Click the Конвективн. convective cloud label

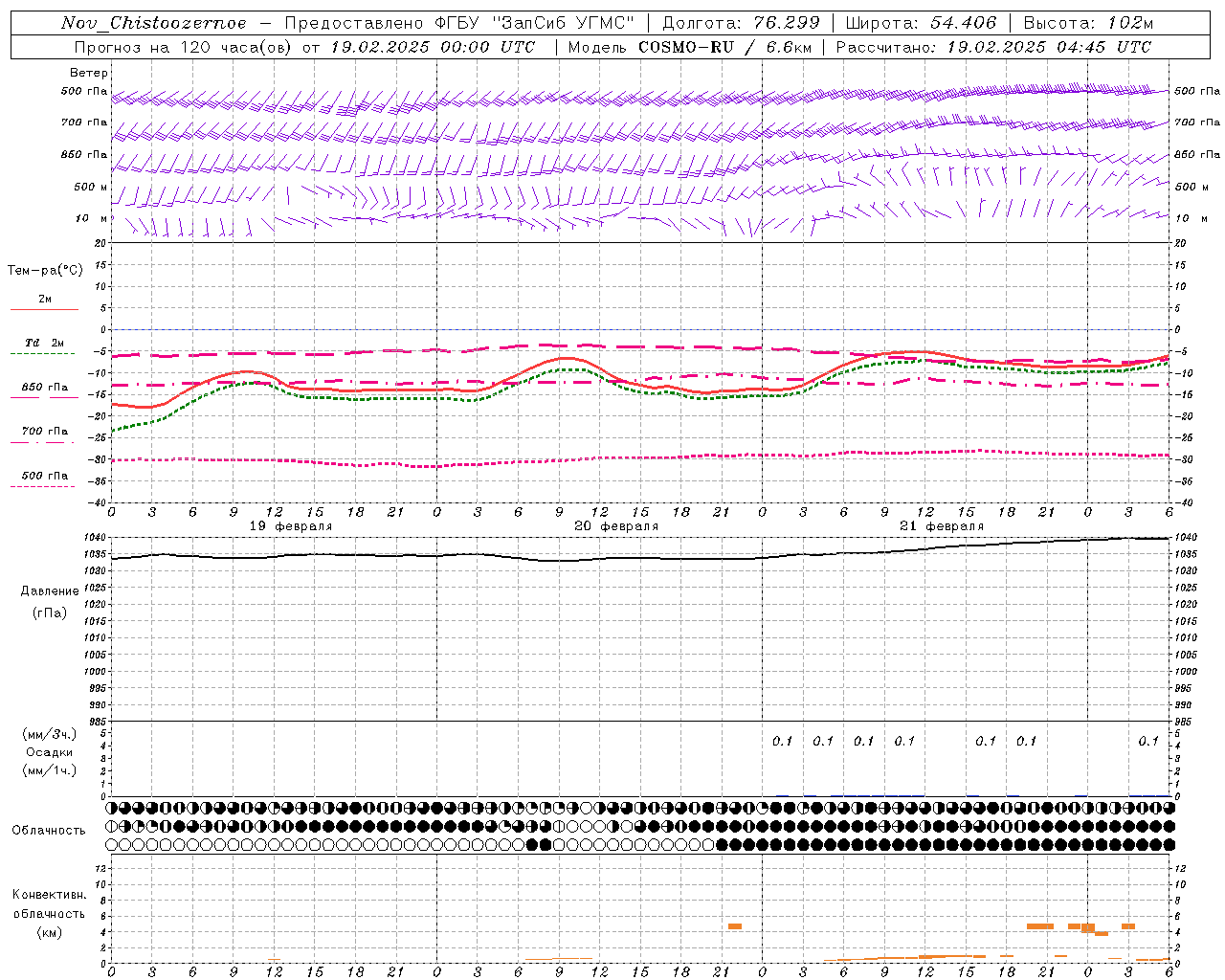(x=49, y=895)
